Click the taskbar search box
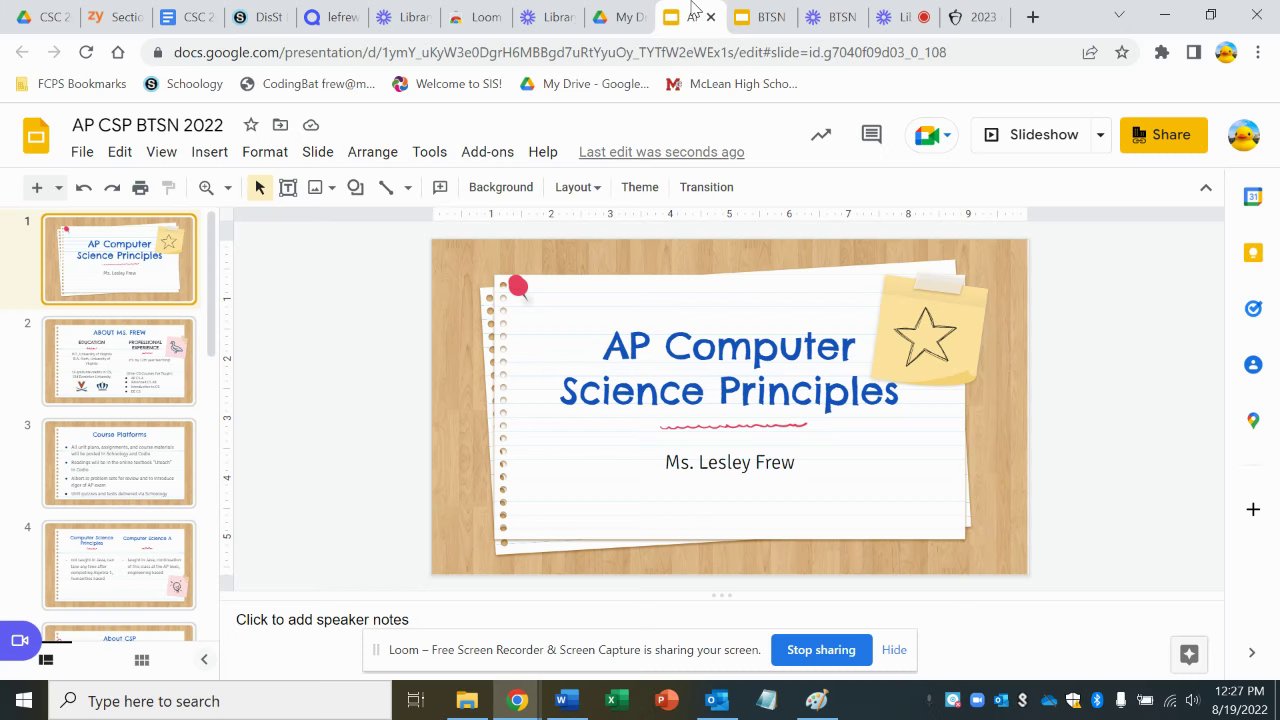Viewport: 1280px width, 720px height. point(220,700)
